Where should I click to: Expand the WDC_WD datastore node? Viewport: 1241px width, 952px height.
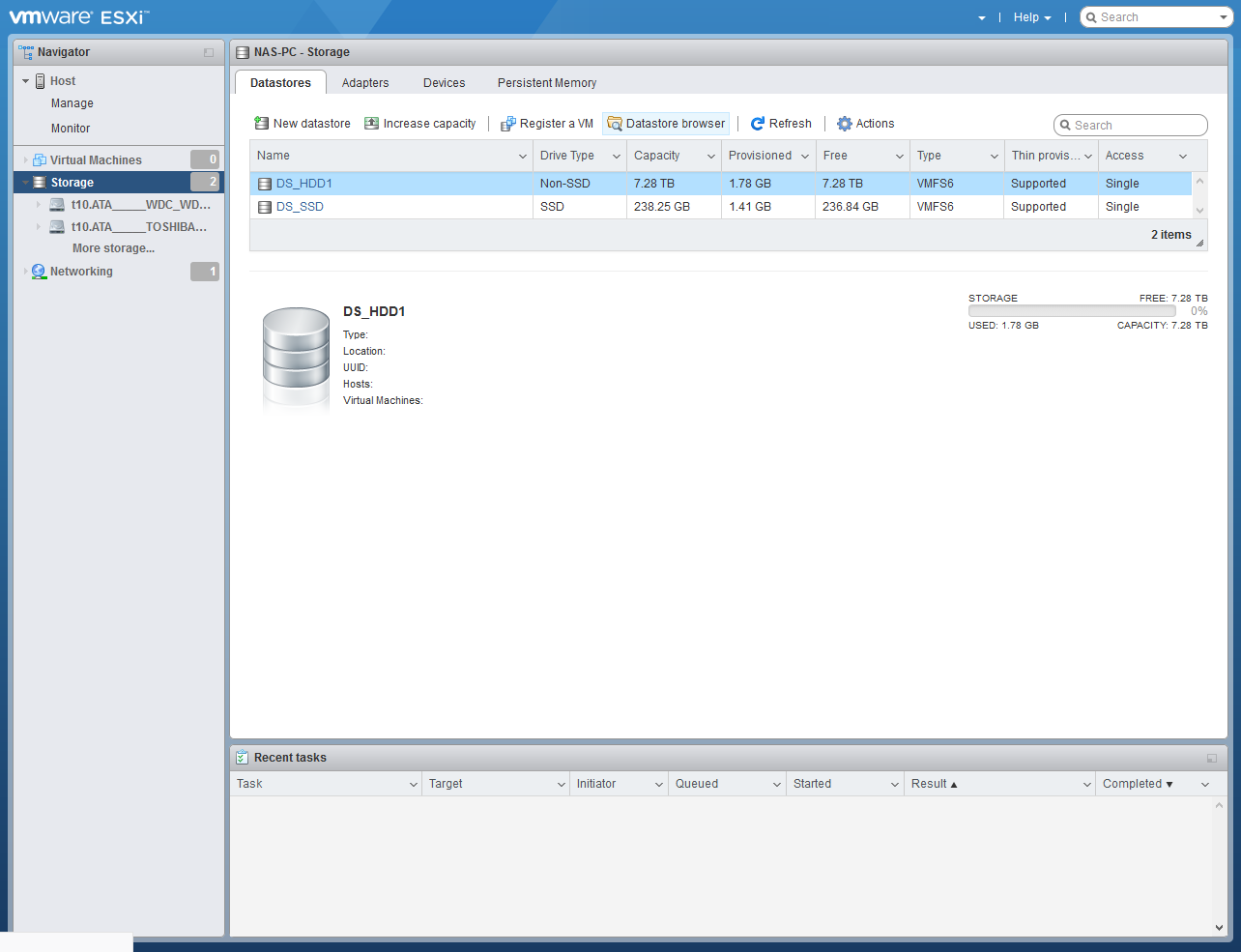(39, 205)
